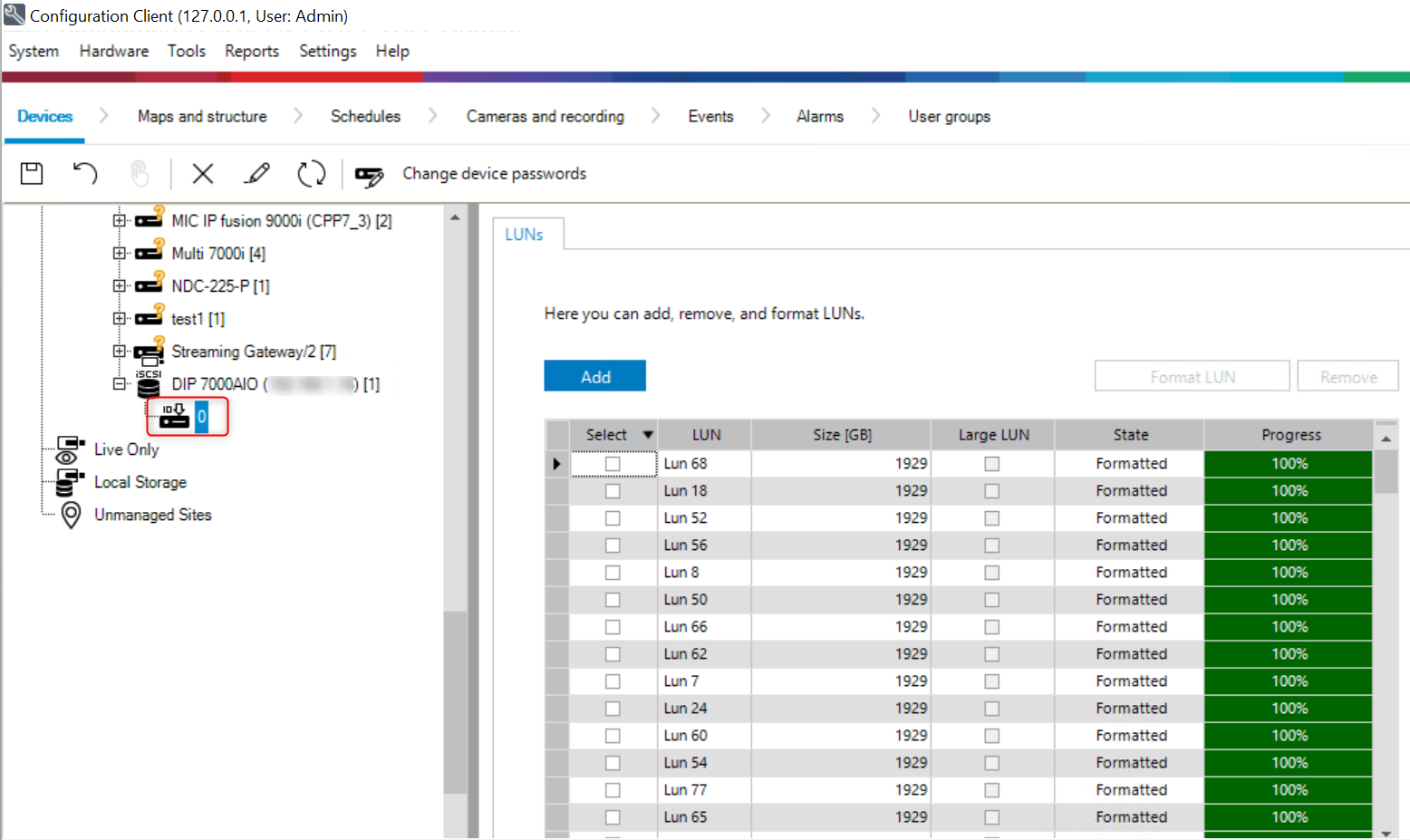Click the Delete X icon in toolbar

tap(203, 173)
